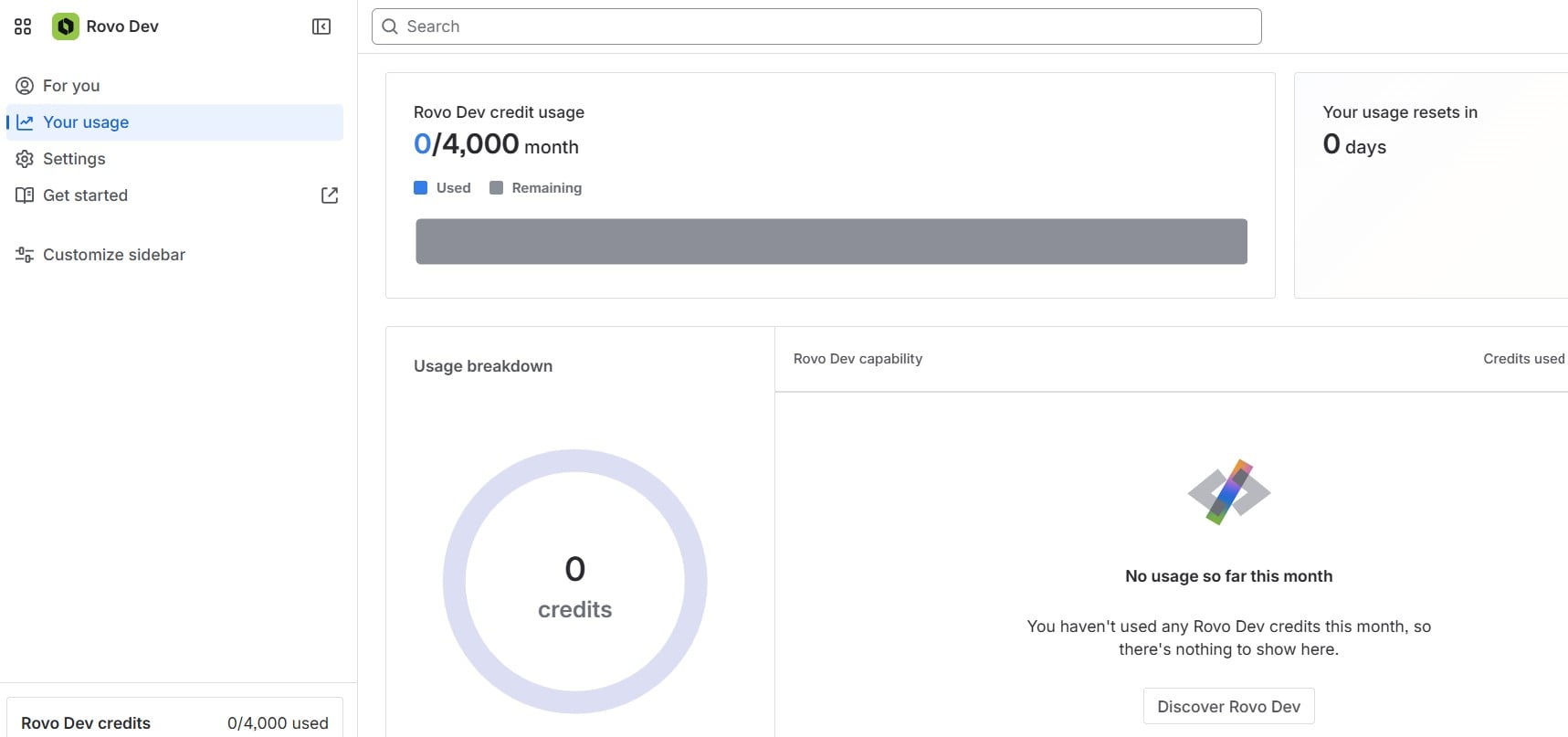
Task: Focus the Search input field
Action: [x=816, y=26]
